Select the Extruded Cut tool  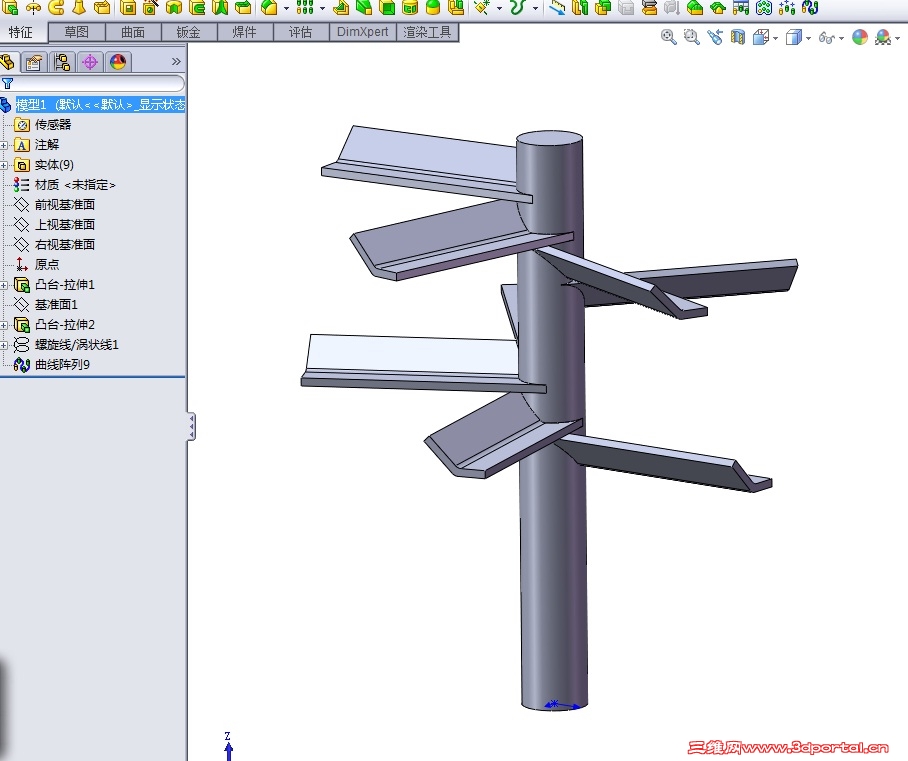click(128, 8)
